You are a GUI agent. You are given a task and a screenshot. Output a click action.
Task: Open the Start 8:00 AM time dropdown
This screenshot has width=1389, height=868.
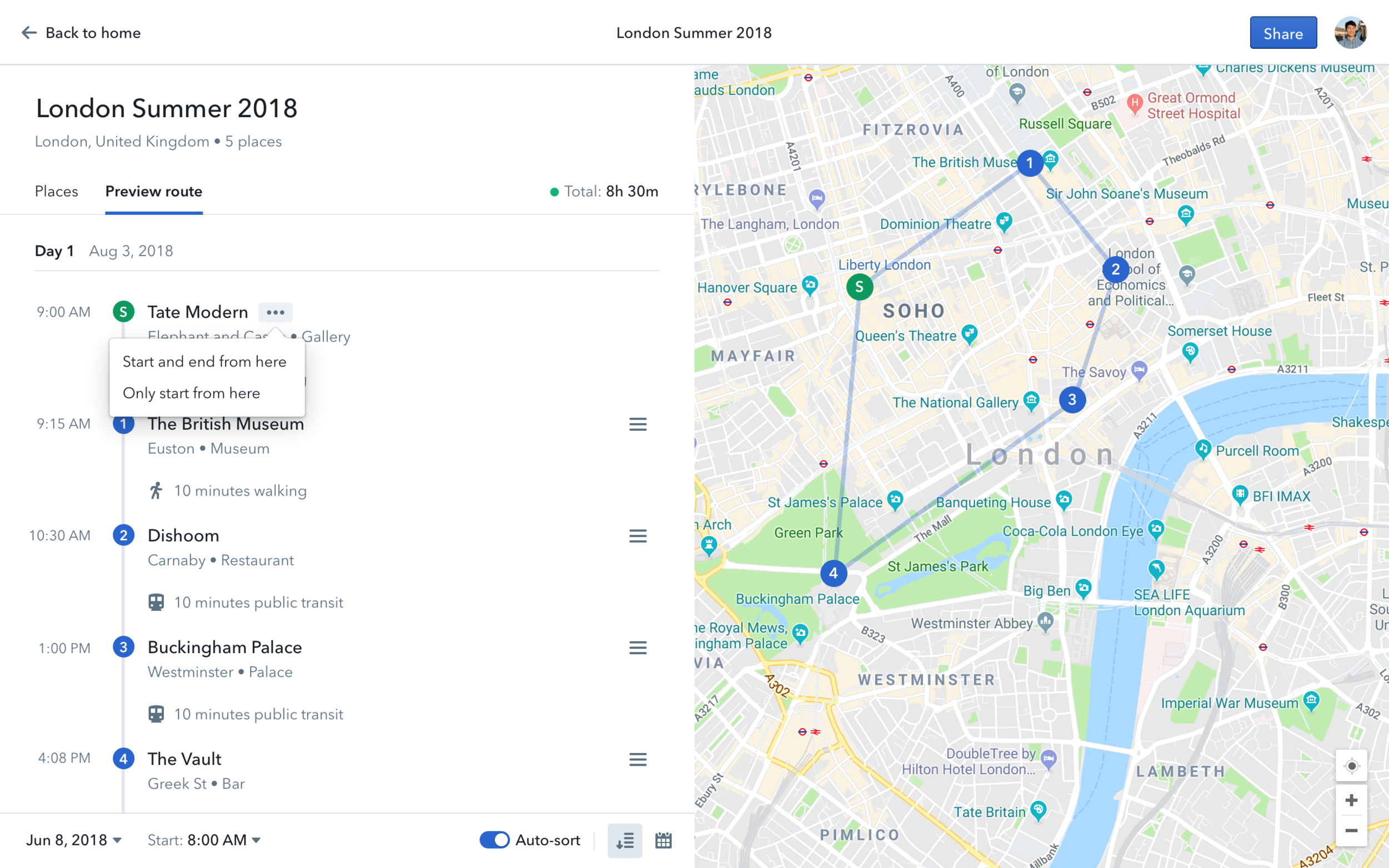pos(204,840)
